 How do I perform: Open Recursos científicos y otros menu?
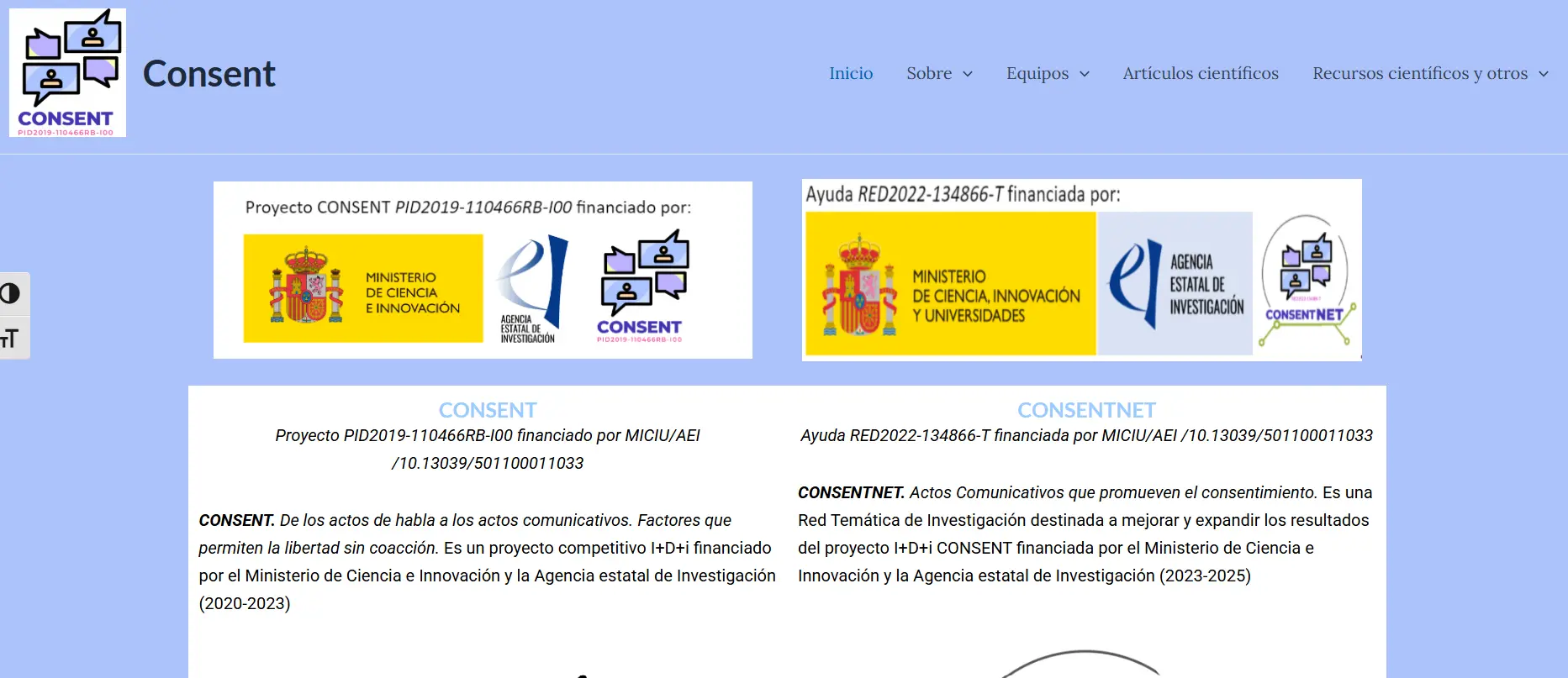(1420, 73)
